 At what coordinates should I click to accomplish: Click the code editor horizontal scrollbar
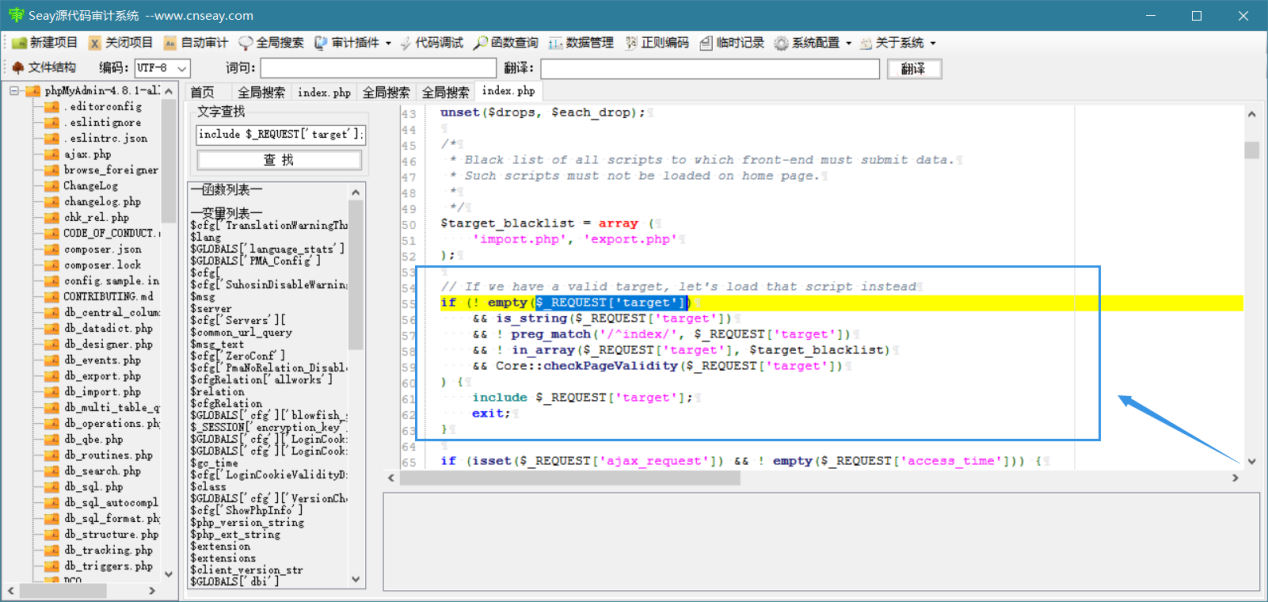[820, 478]
